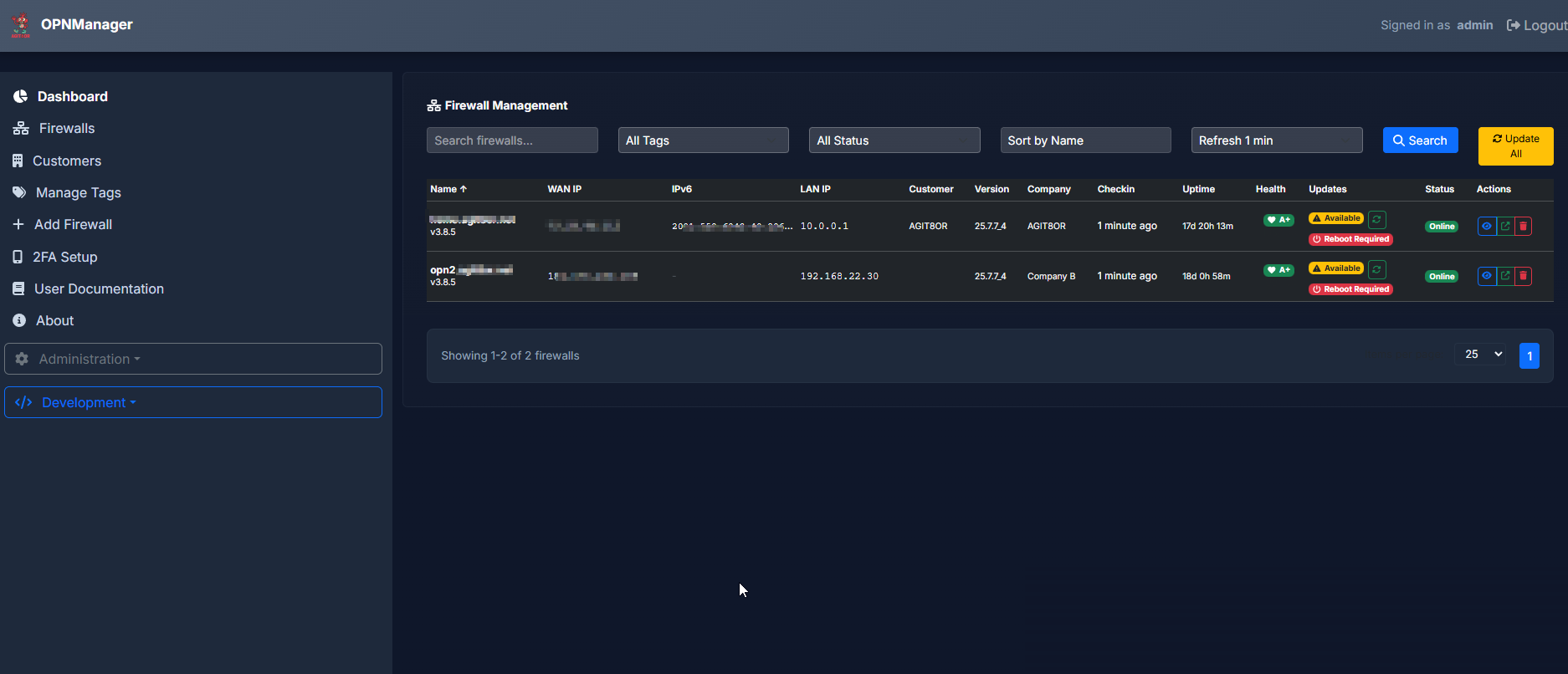Open the All Tags filter dropdown
The image size is (1568, 674).
pyautogui.click(x=703, y=140)
